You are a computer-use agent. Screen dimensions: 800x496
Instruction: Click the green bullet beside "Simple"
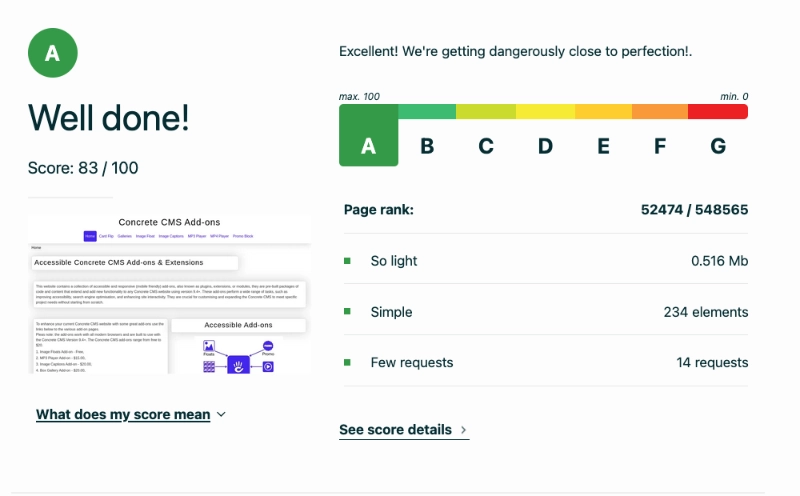(x=347, y=312)
